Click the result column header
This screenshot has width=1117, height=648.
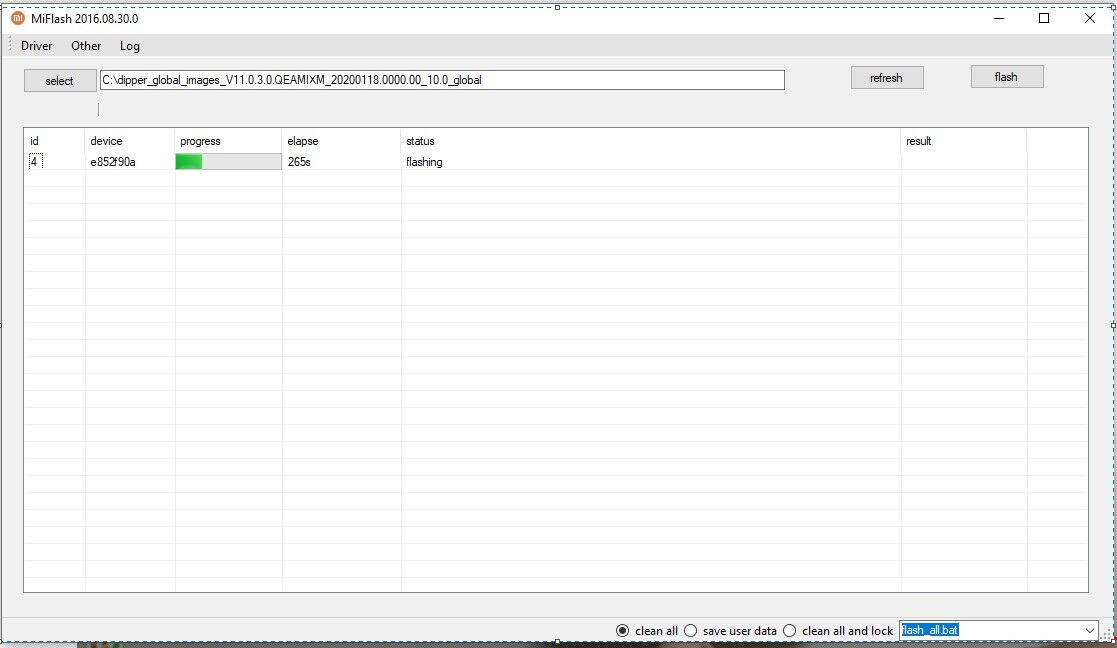pyautogui.click(x=963, y=141)
